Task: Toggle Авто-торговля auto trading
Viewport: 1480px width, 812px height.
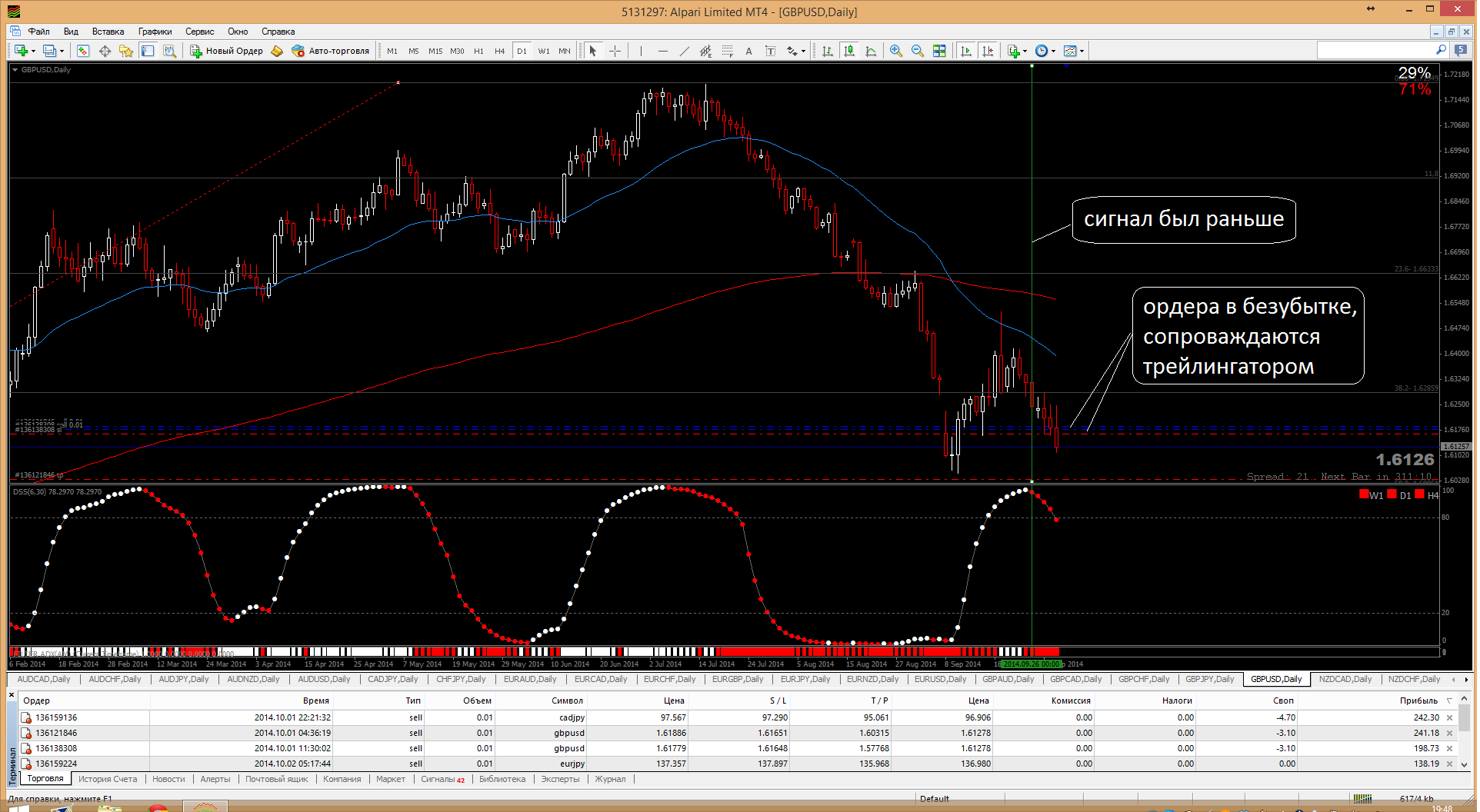Action: (x=331, y=51)
